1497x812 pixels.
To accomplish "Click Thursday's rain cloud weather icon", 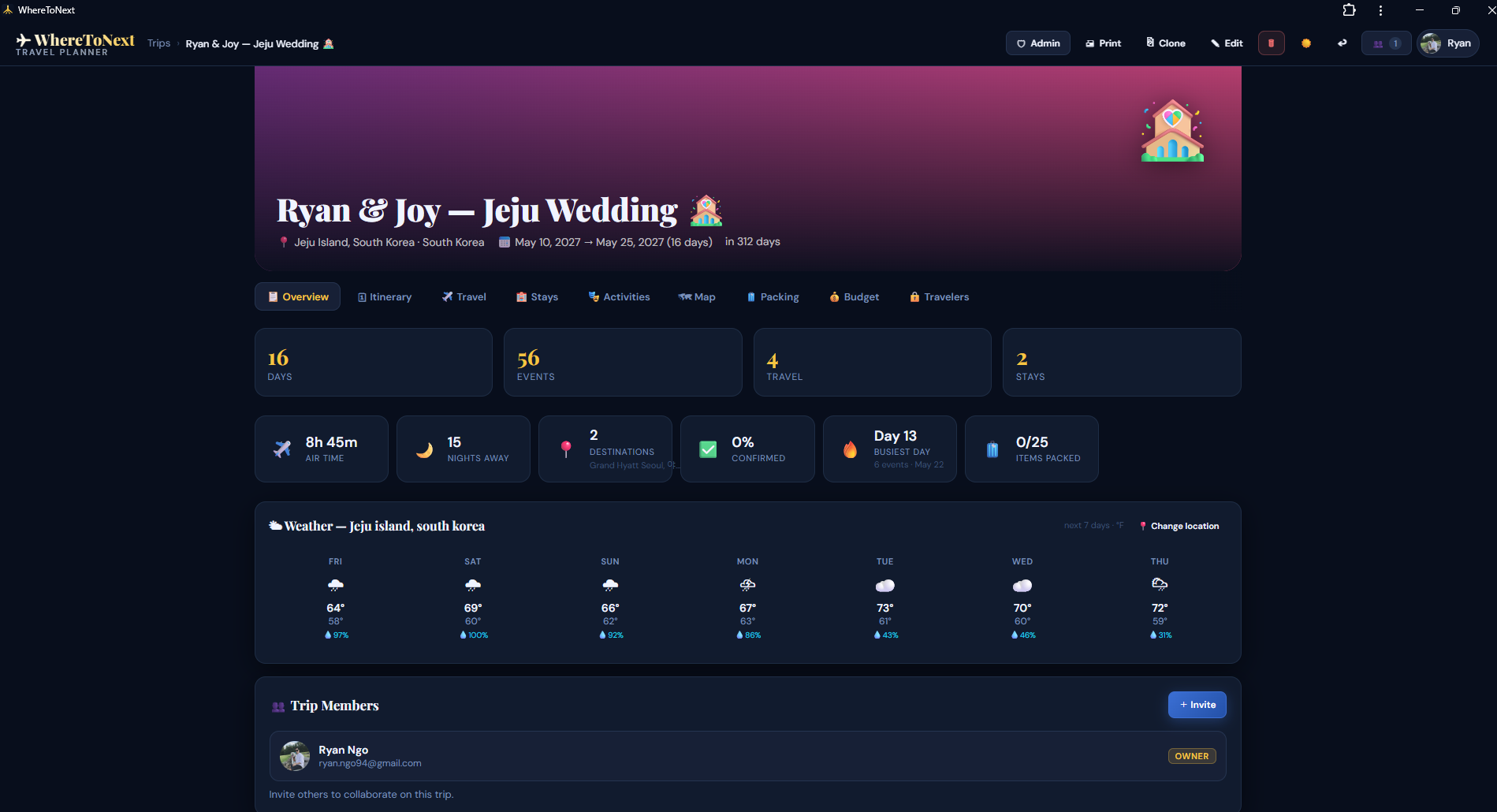I will pyautogui.click(x=1160, y=584).
